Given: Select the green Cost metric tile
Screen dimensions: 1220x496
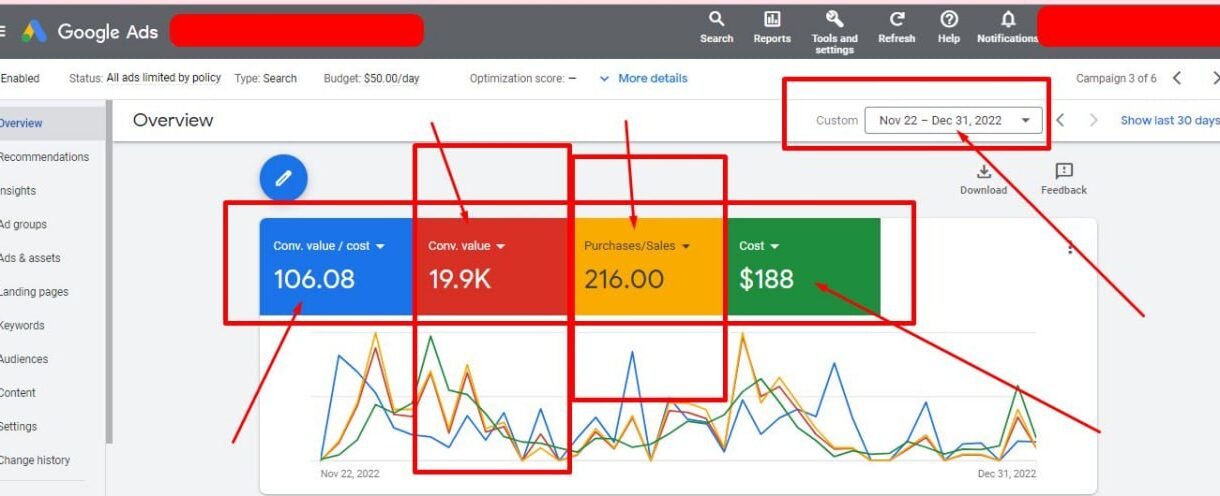Looking at the screenshot, I should coord(803,267).
